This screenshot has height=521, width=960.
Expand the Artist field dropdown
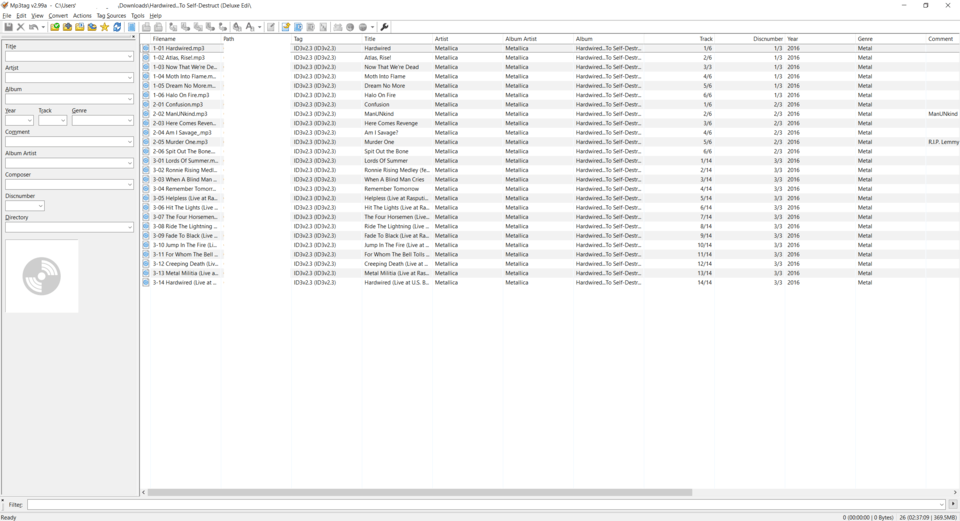pyautogui.click(x=130, y=78)
